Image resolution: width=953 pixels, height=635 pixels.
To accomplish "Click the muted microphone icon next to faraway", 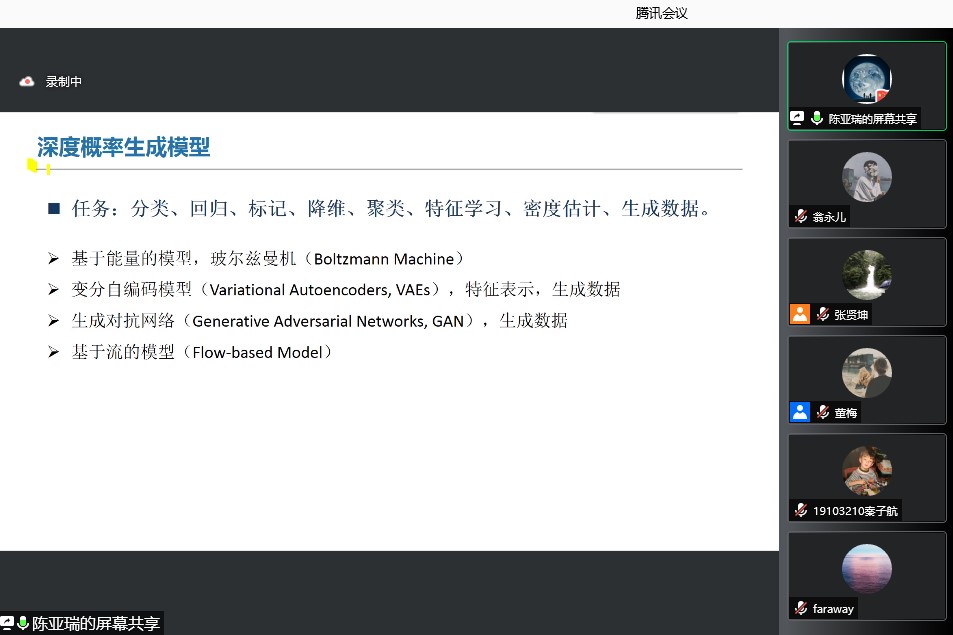I will [x=800, y=608].
